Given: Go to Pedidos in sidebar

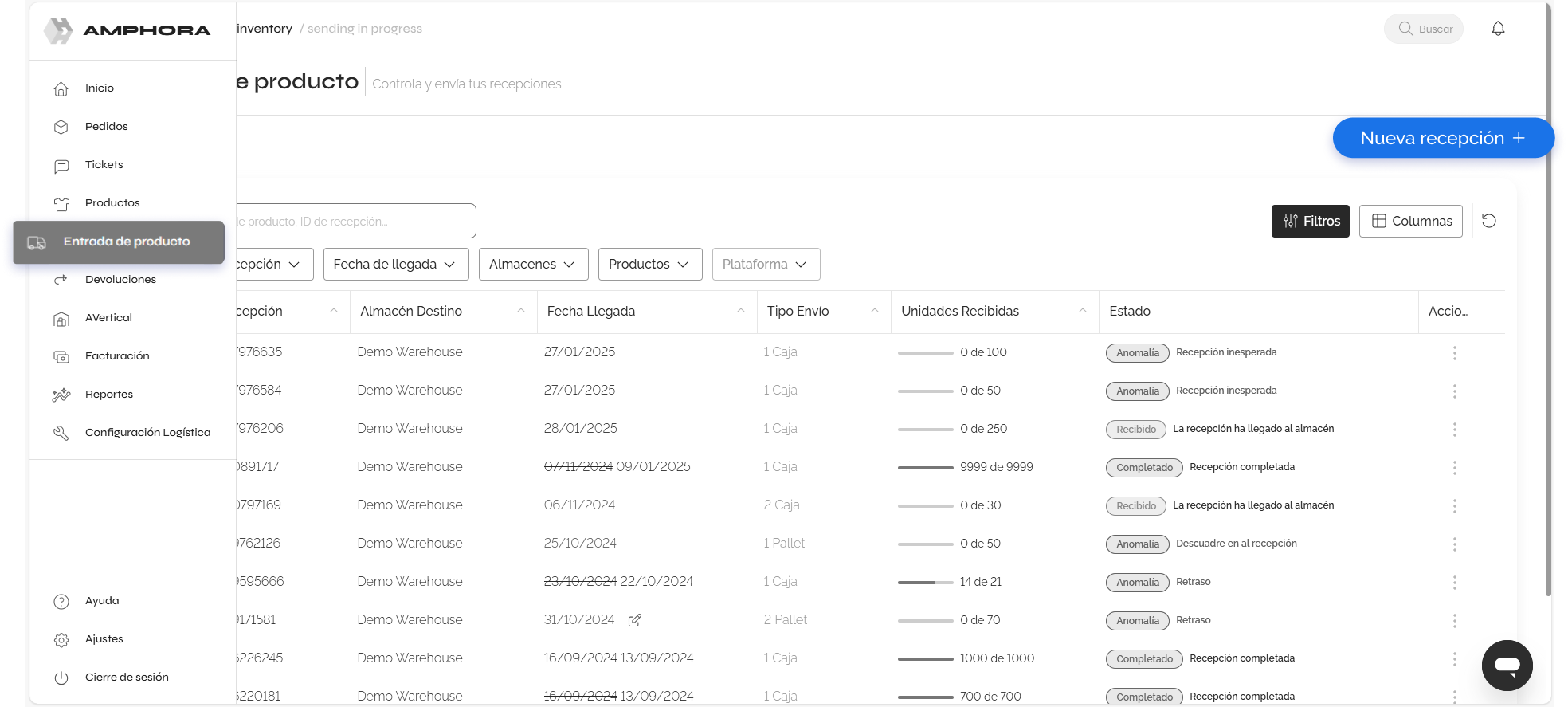Looking at the screenshot, I should coord(106,126).
